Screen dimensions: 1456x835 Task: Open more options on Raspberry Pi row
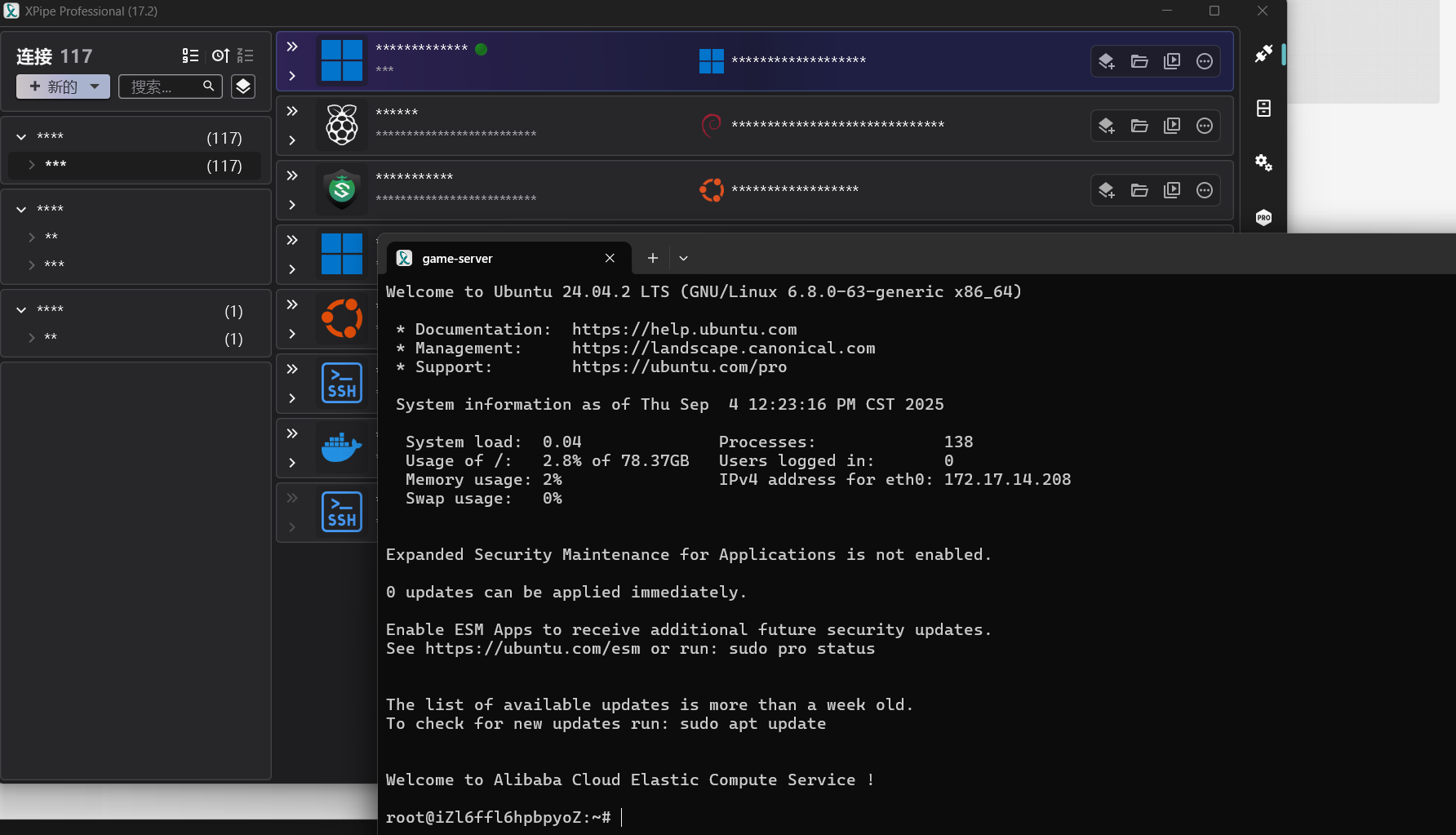click(1205, 126)
